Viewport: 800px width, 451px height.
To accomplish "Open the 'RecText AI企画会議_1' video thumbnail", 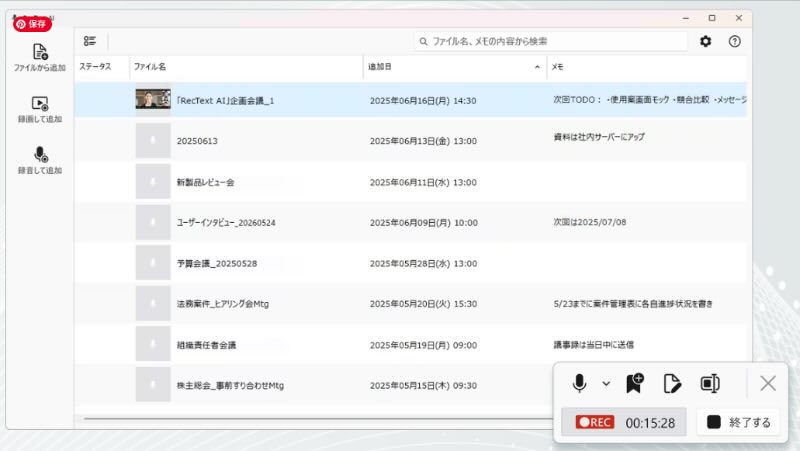I will (153, 100).
